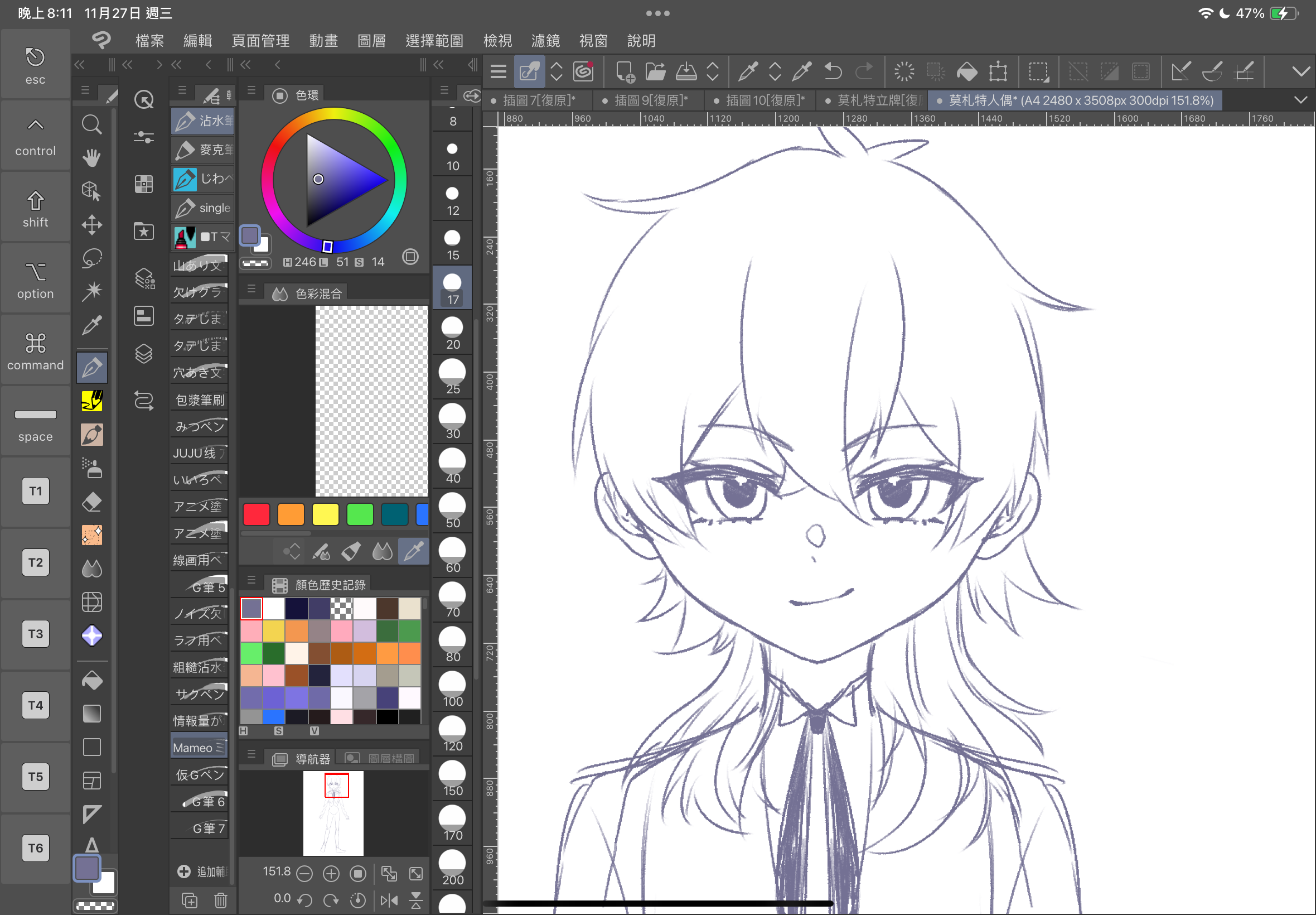The image size is (1316, 915).
Task: Select the Fill bucket tool in the tool palette
Action: pos(91,681)
